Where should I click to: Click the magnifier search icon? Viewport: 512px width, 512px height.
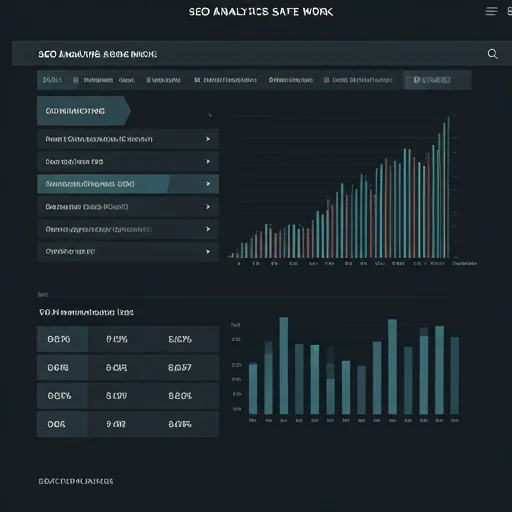(492, 54)
